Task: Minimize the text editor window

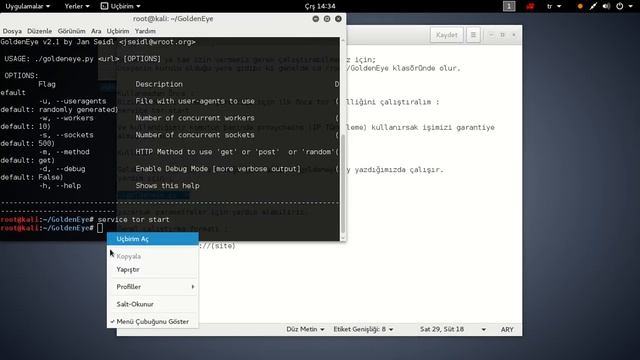Action: pyautogui.click(x=491, y=35)
